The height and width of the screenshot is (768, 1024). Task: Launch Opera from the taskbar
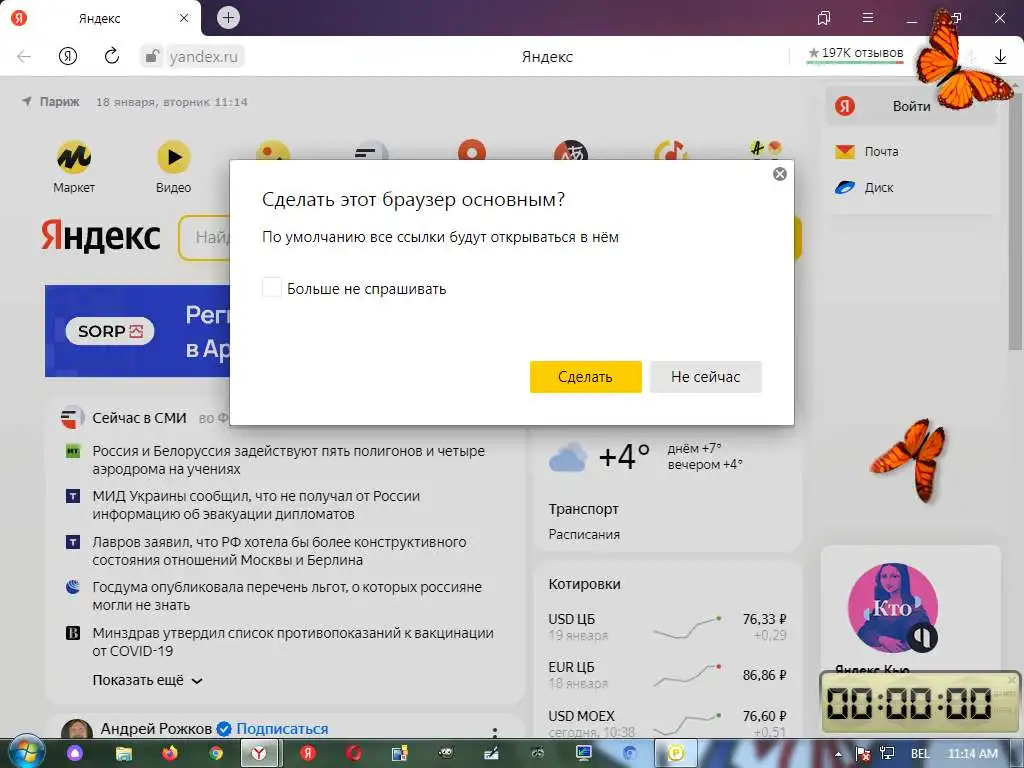tap(354, 753)
